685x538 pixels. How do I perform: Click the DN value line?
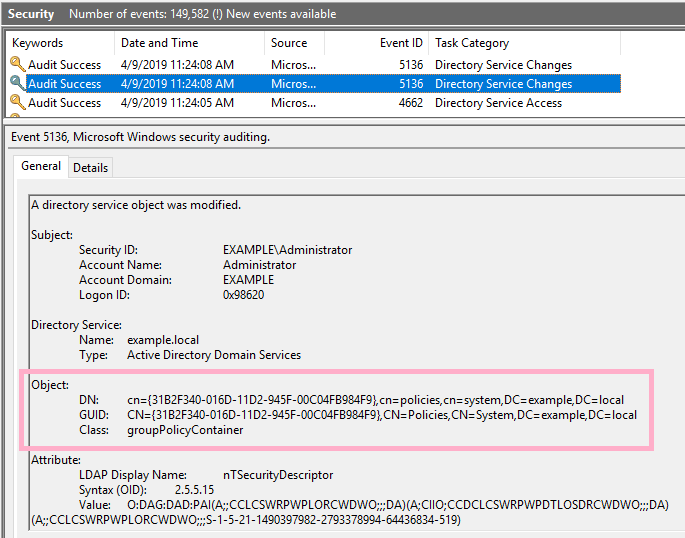tap(375, 400)
